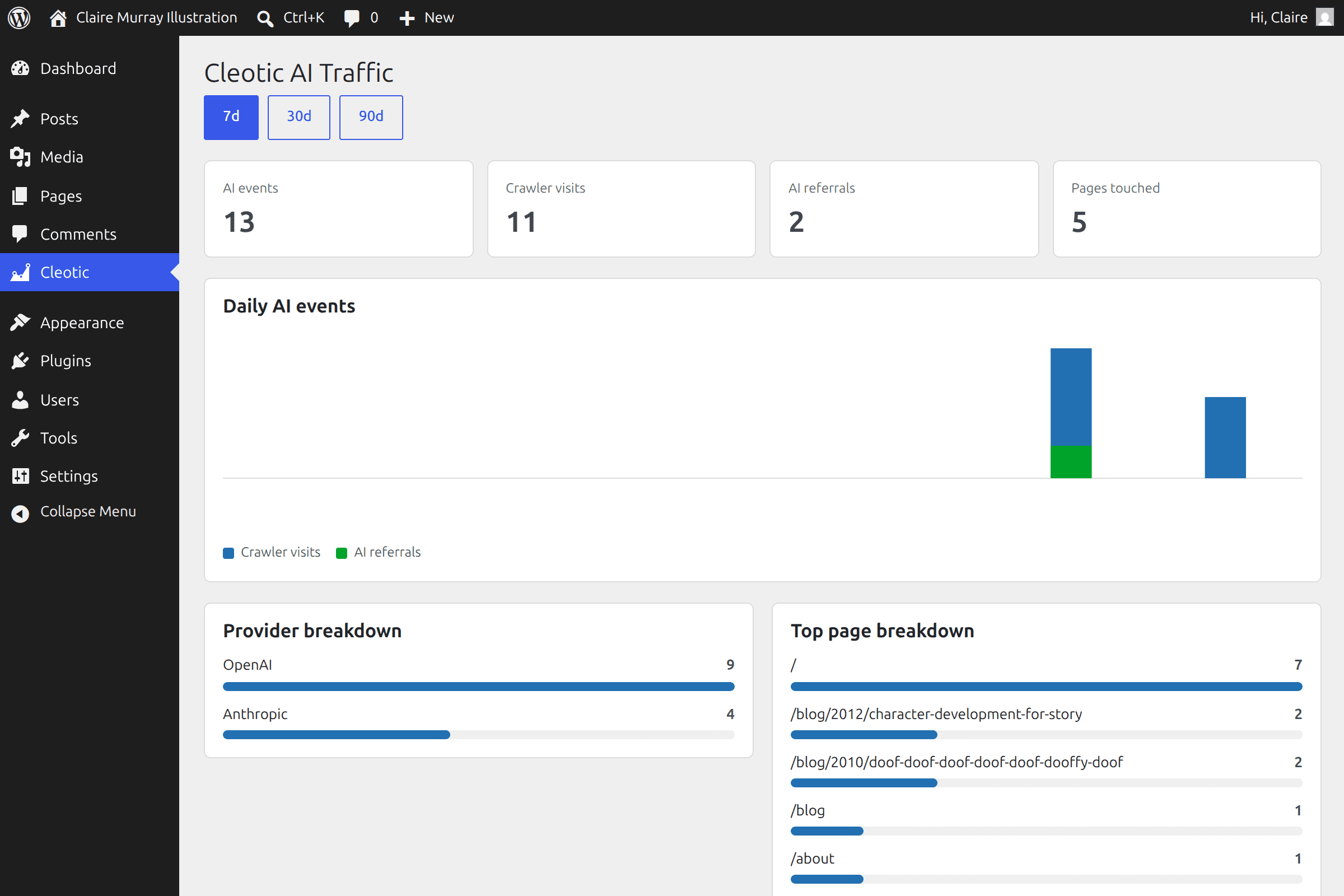Screen dimensions: 1344x896
Task: Click the AI referrals stat card
Action: 904,209
